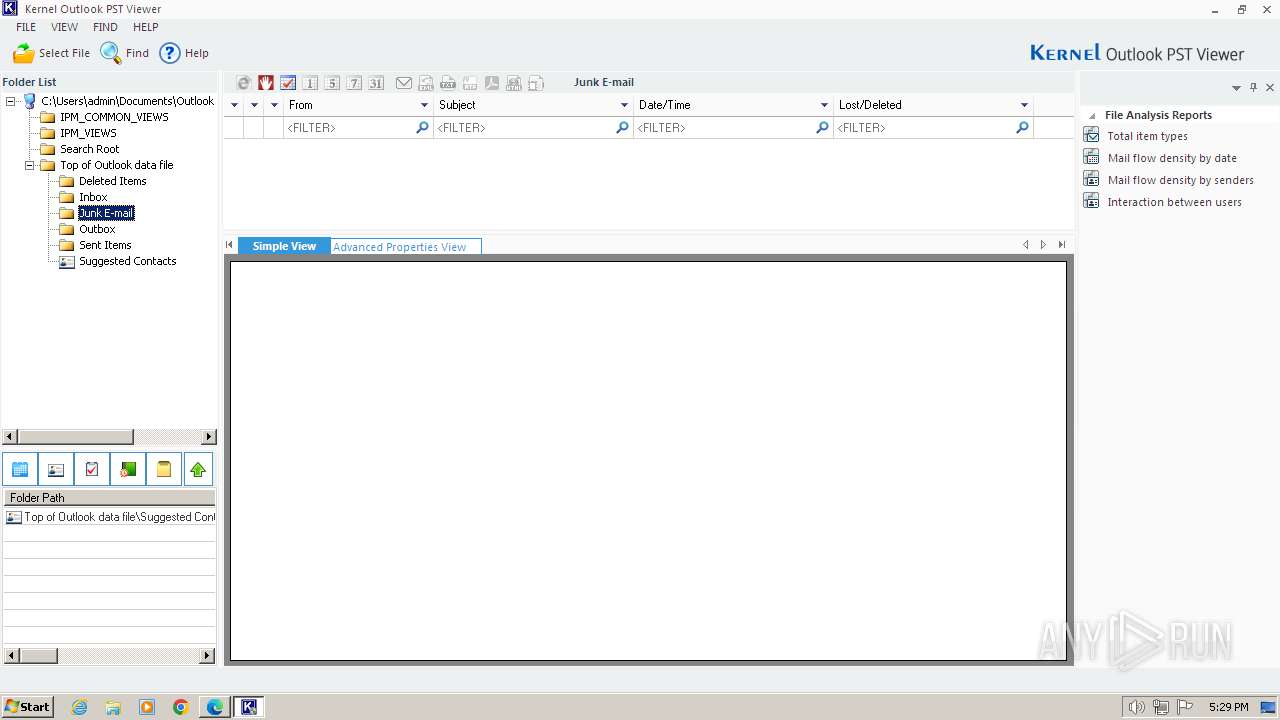Click the save as PDF icon
Viewport: 1280px width, 720px height.
[492, 83]
